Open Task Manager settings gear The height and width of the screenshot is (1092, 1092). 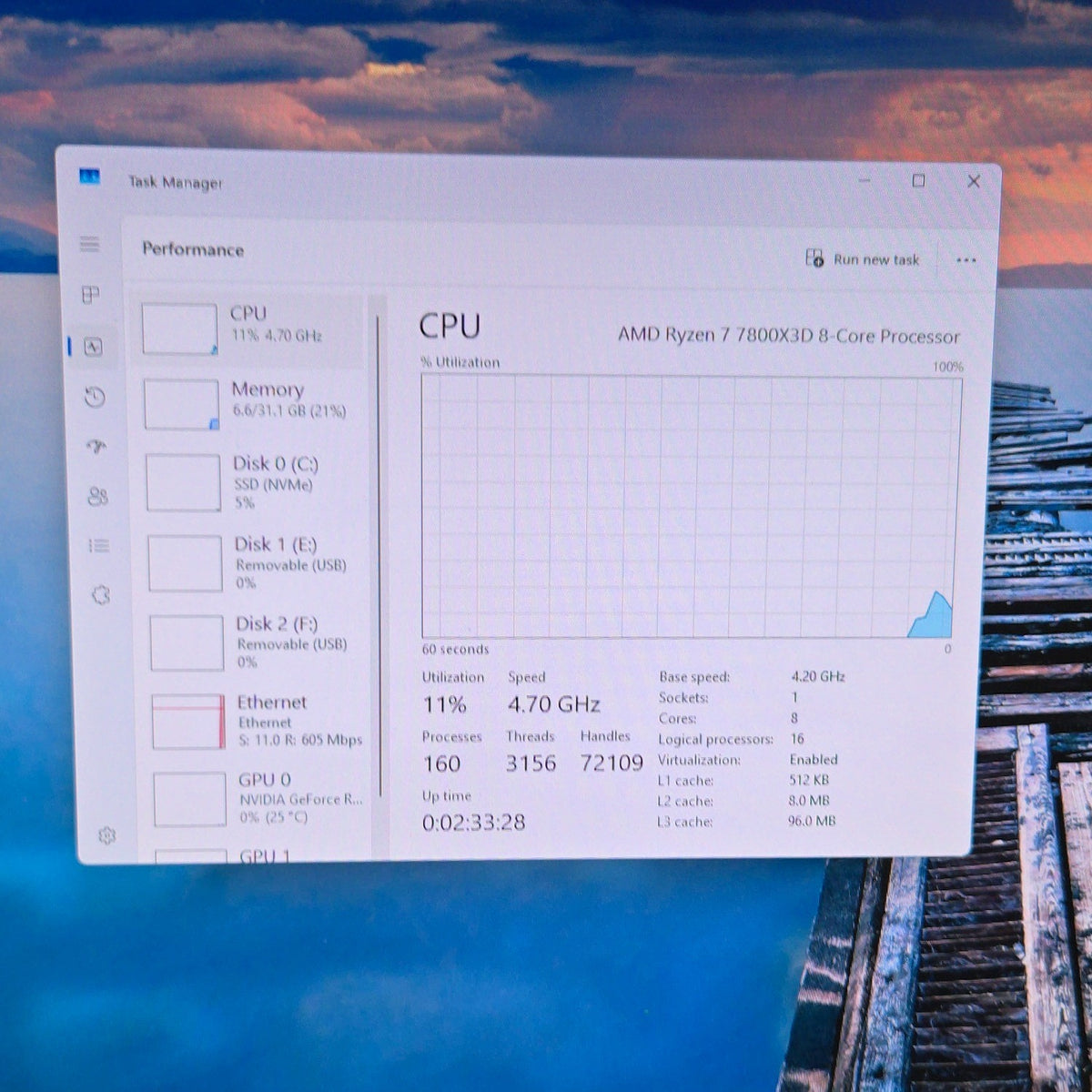(107, 835)
